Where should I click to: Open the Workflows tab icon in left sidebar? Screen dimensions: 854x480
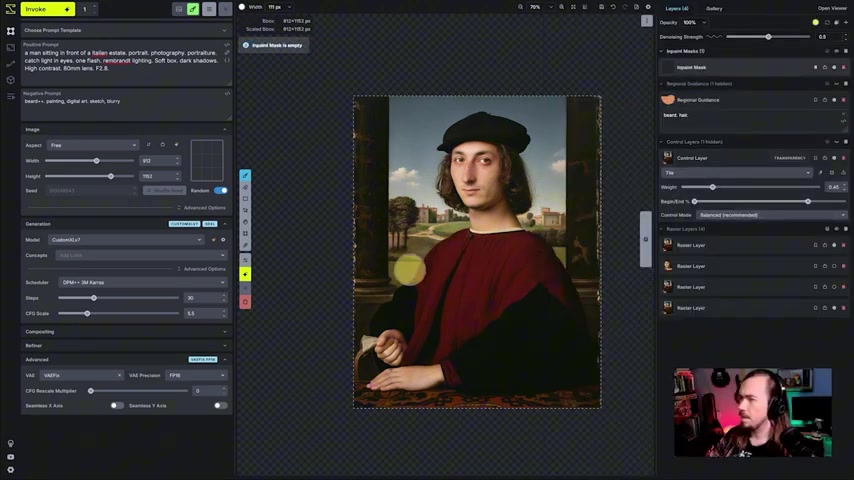tap(10, 64)
